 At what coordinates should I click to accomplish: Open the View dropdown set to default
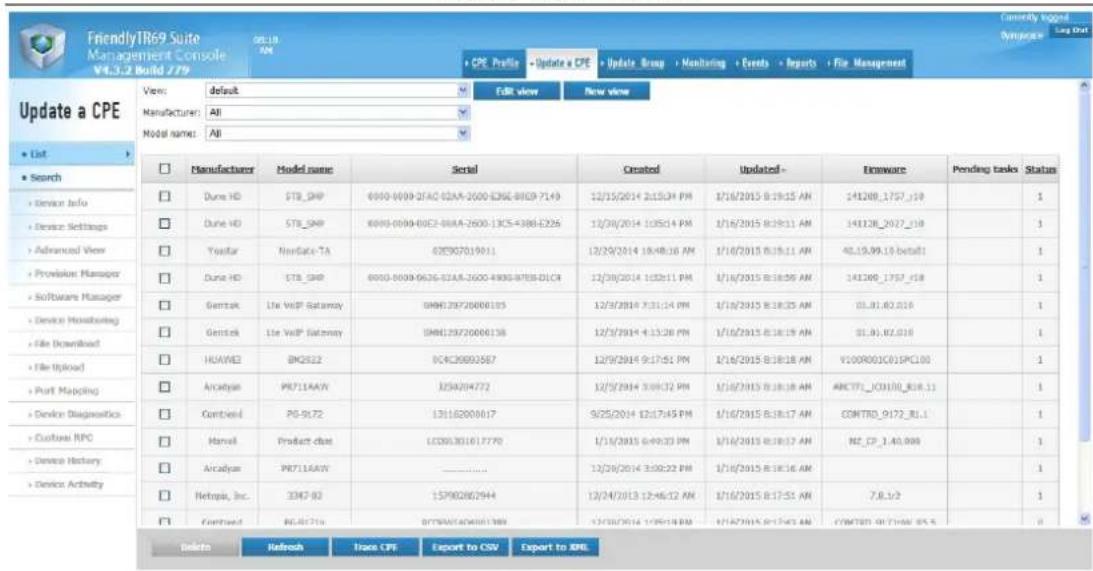click(x=337, y=91)
